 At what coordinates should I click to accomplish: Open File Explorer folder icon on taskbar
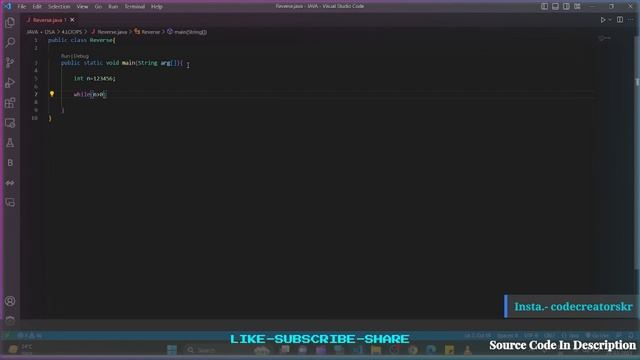[x=376, y=350]
